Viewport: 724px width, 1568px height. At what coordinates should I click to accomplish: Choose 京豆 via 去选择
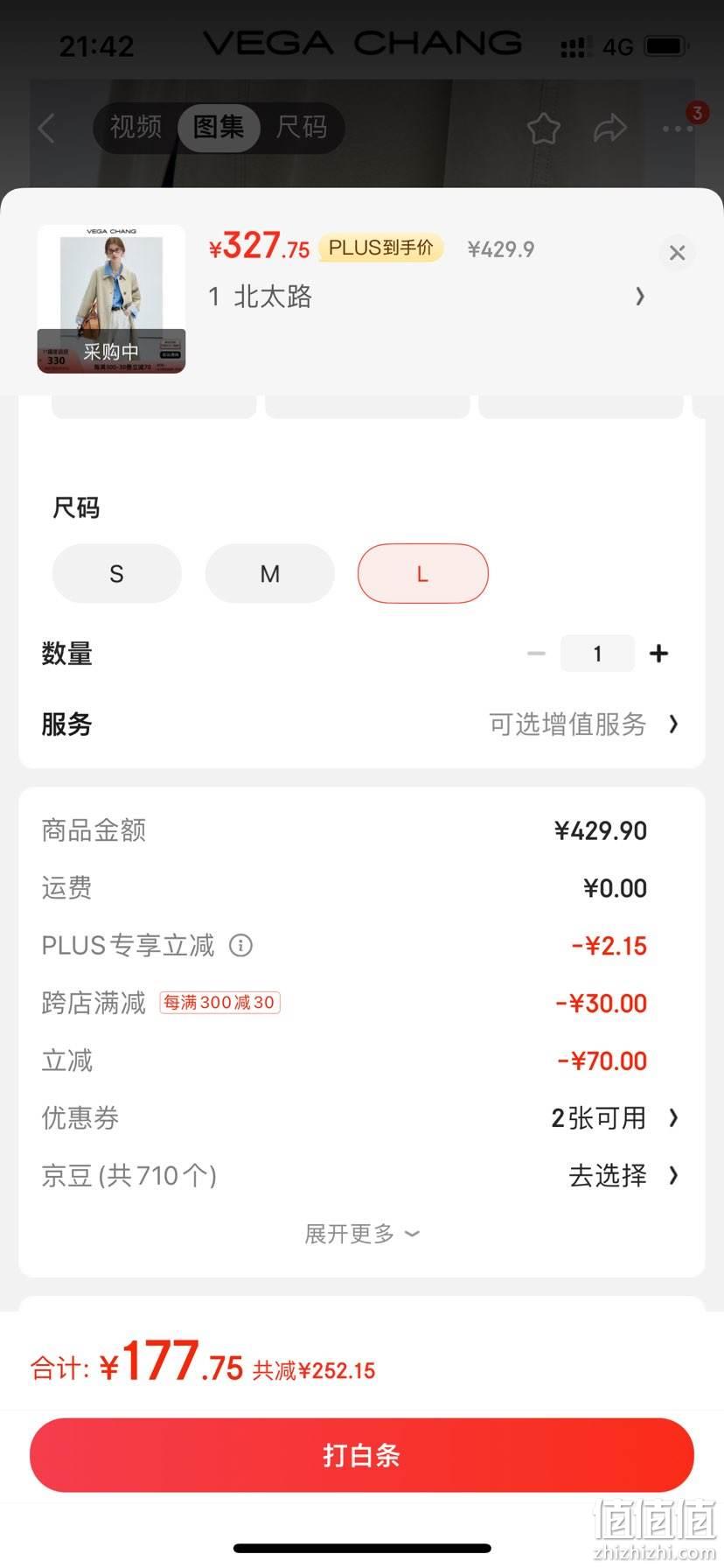coord(623,1175)
